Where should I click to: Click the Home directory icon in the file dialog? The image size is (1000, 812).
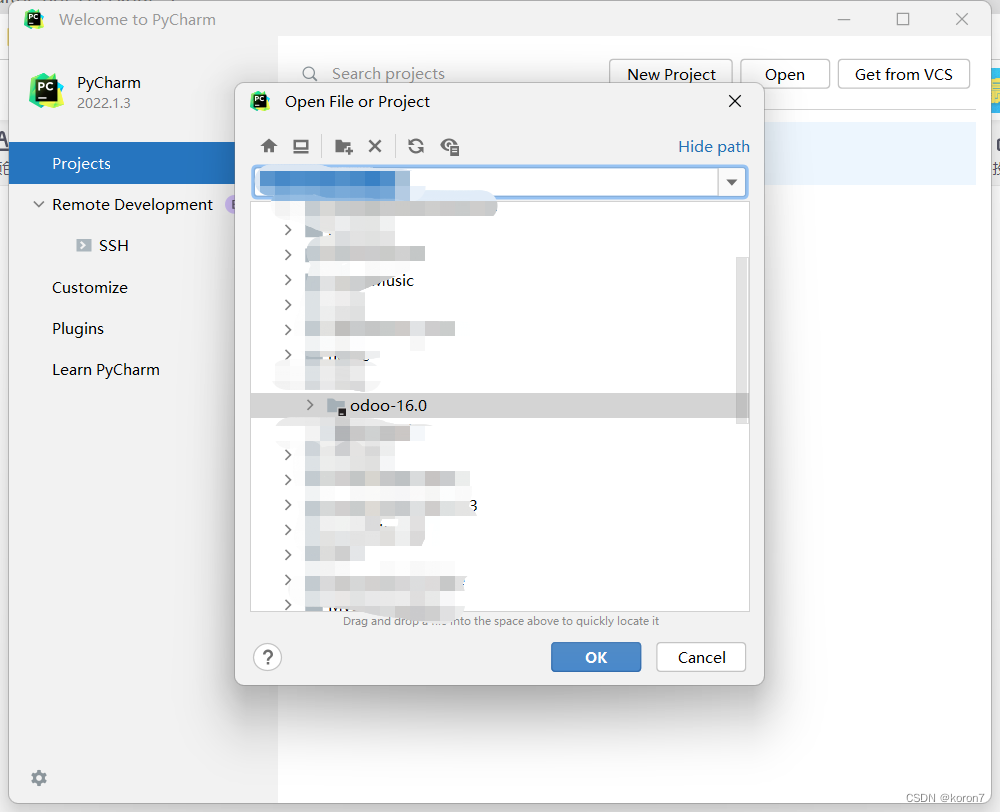(269, 146)
